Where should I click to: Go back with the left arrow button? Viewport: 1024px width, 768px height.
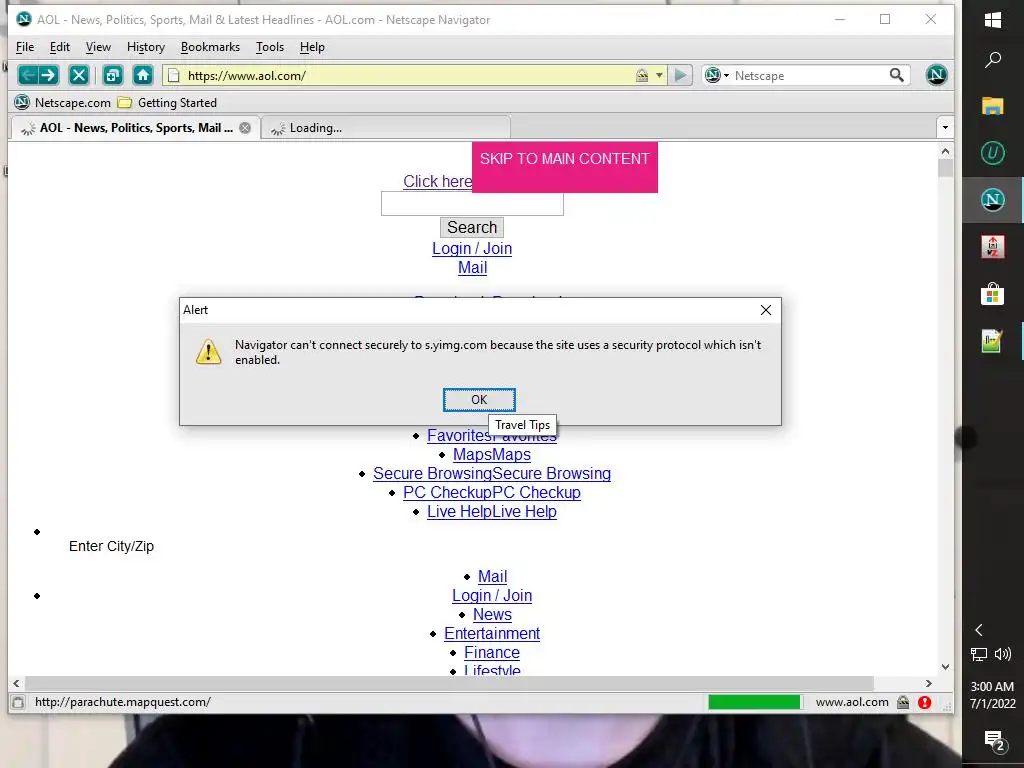coord(28,75)
